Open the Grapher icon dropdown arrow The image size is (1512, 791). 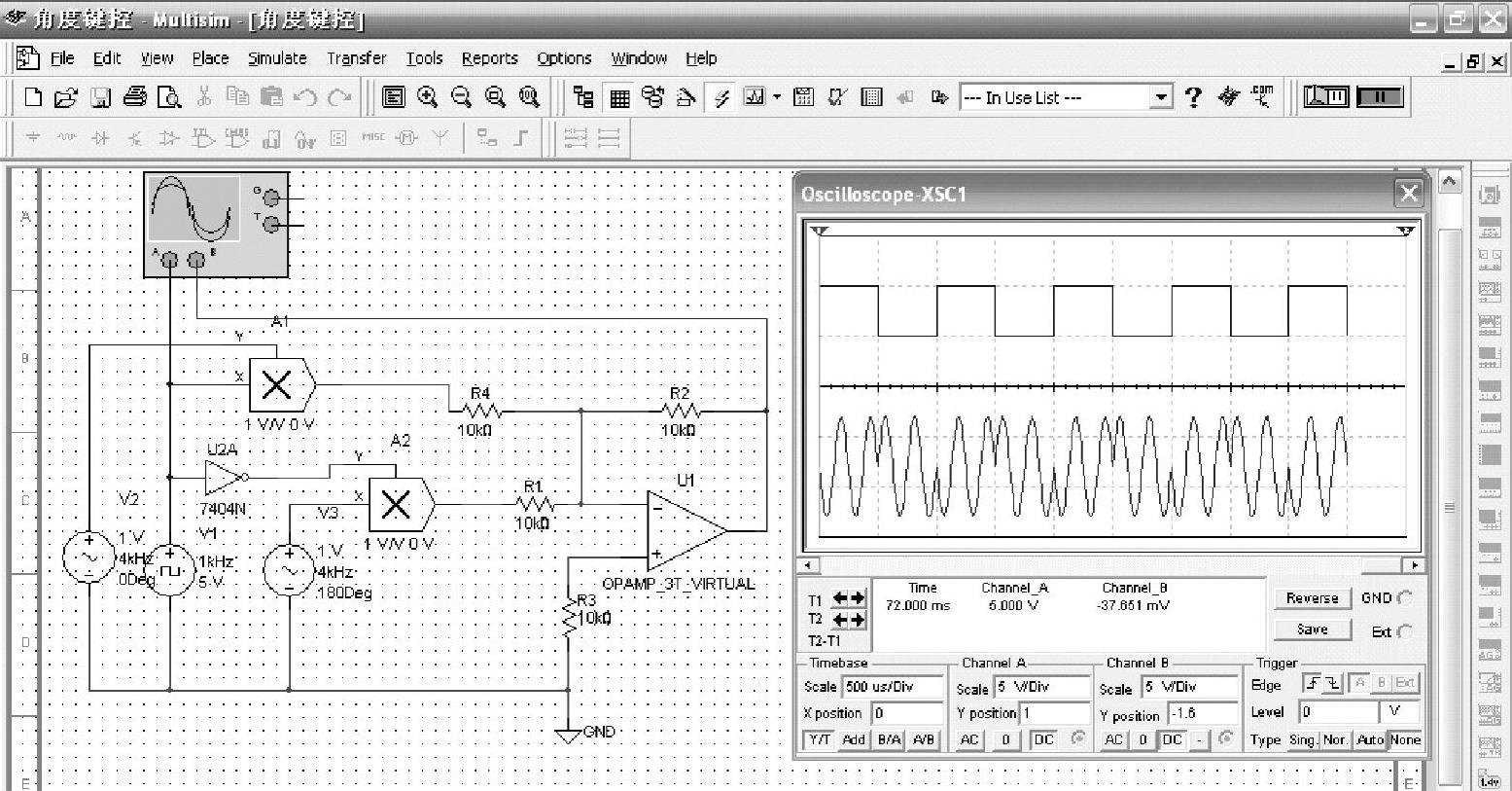(777, 97)
